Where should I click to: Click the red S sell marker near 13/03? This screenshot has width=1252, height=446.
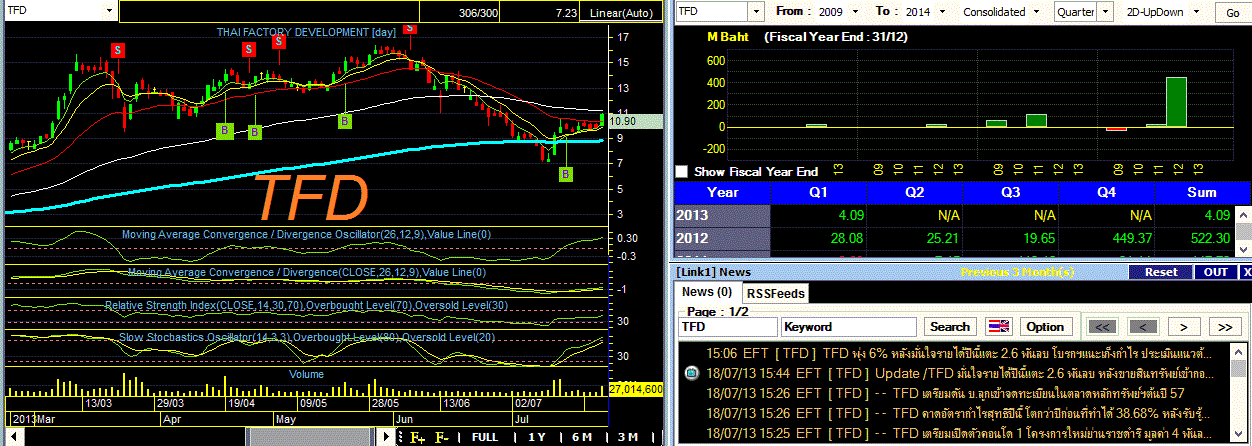[x=118, y=49]
